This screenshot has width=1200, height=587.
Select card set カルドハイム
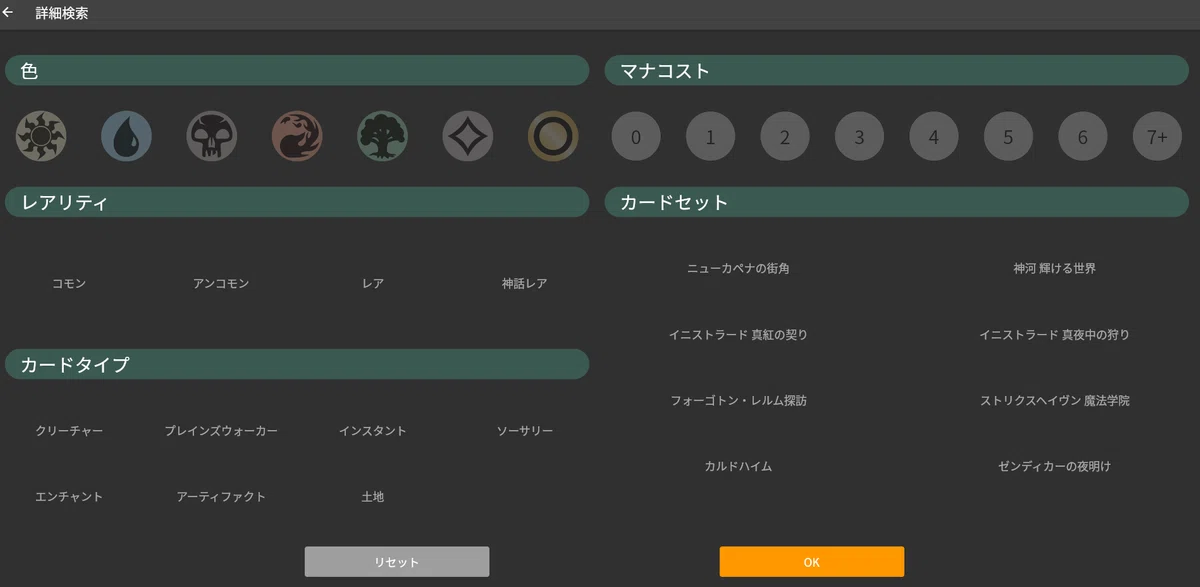[x=738, y=467]
